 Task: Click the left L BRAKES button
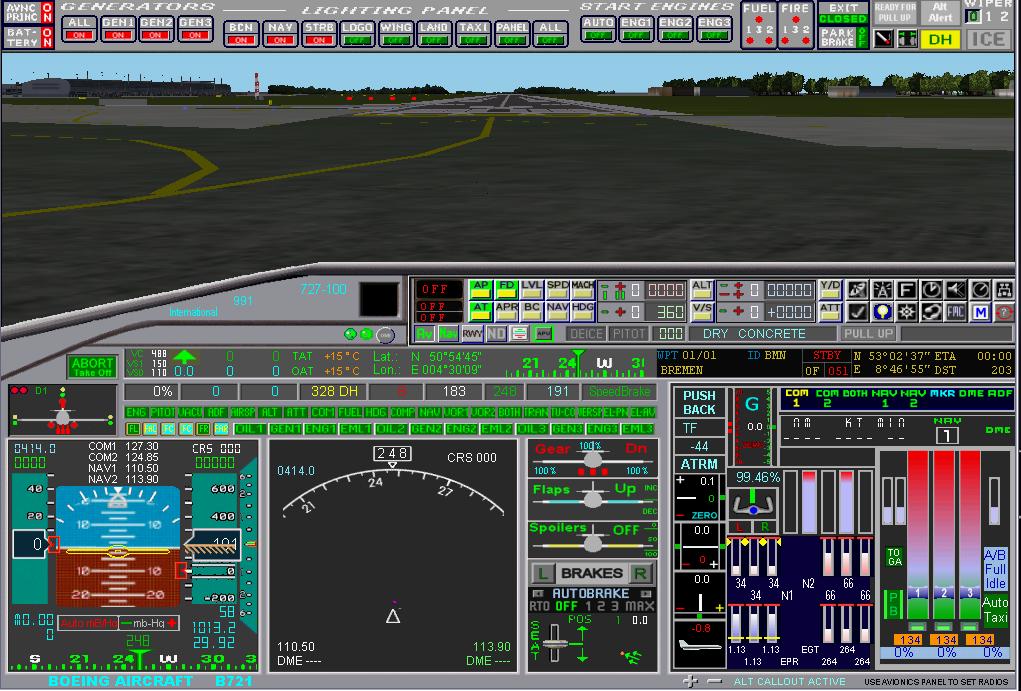[542, 573]
